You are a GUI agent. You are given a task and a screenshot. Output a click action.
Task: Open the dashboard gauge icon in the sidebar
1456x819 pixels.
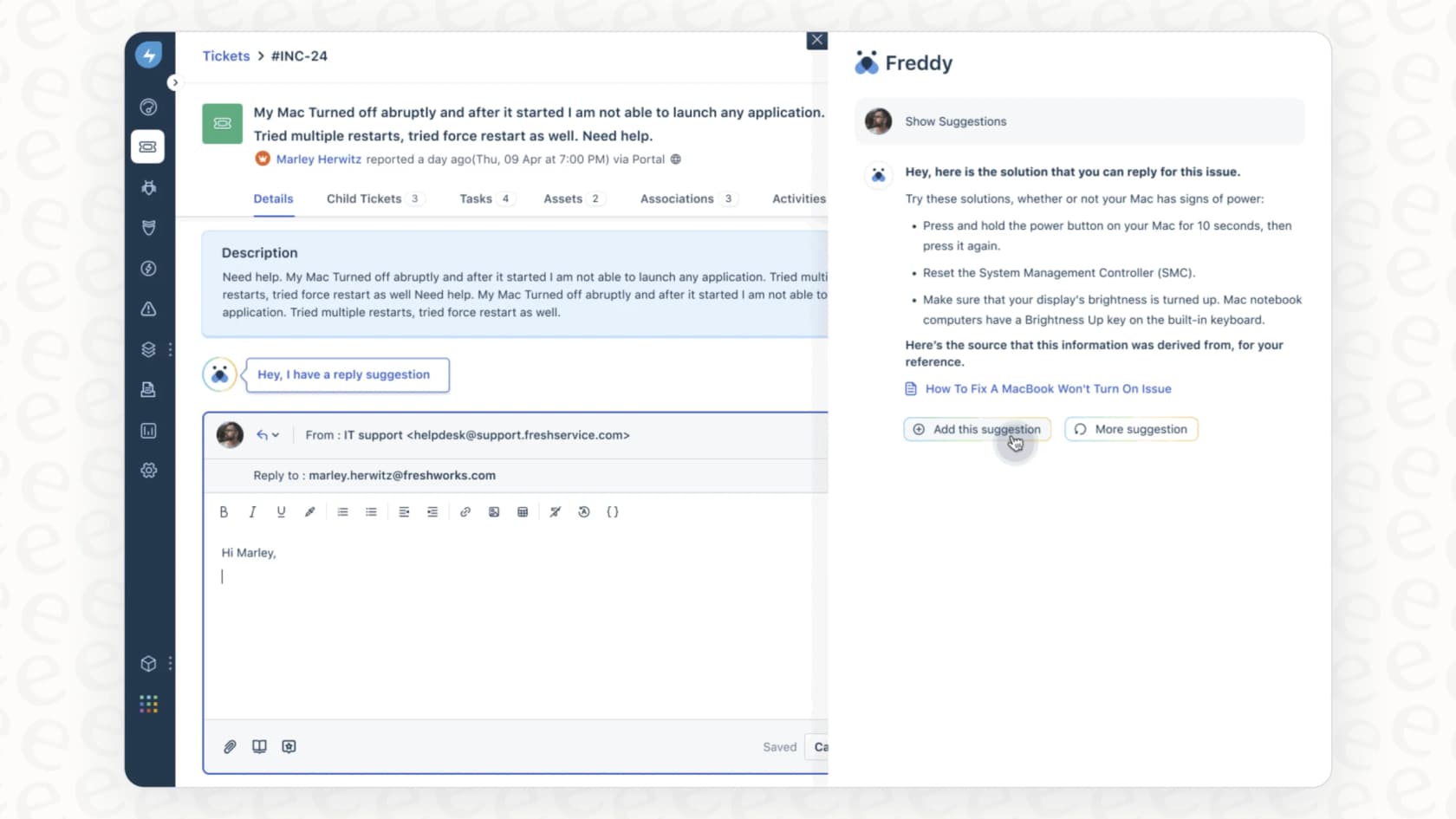pyautogui.click(x=148, y=107)
